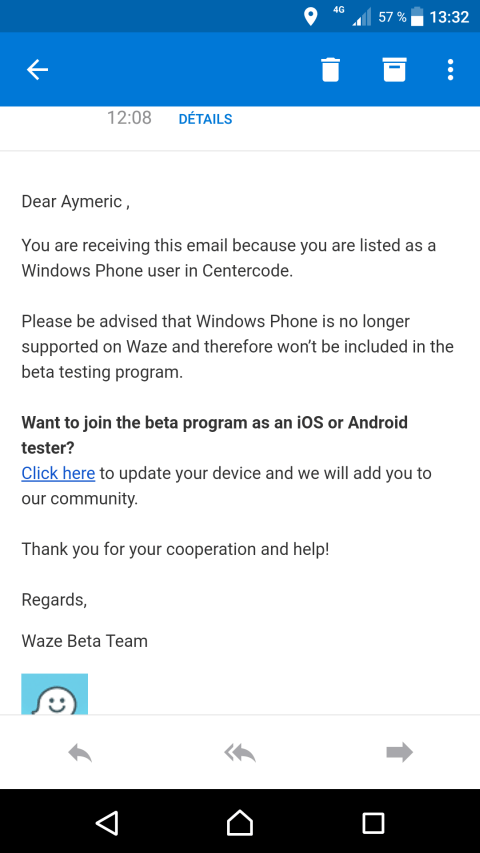
Task: Tap the bold 'Want to join the beta program' heading
Action: (x=214, y=435)
